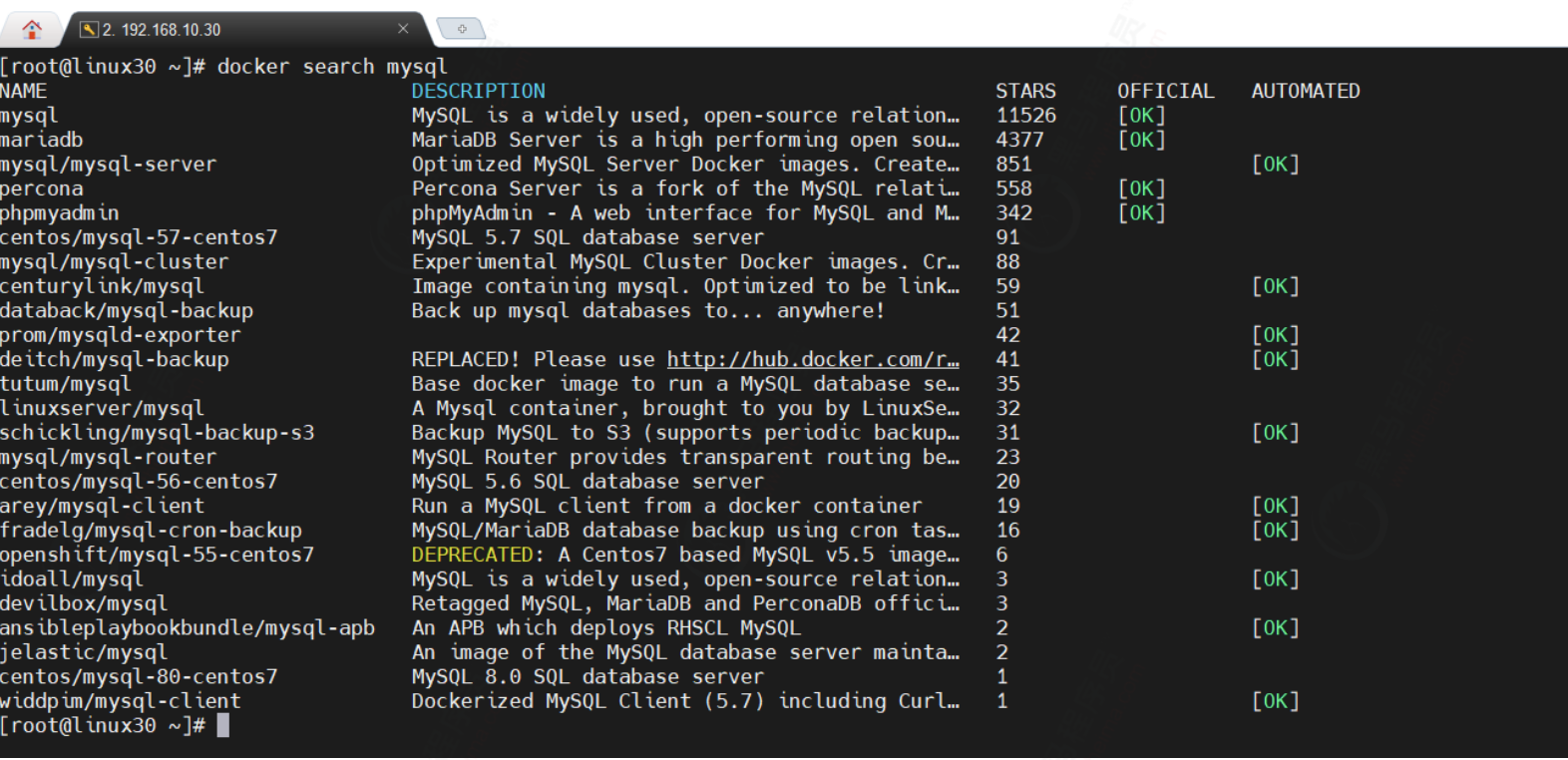Click the DESCRIPTION column header text
Screen dimensions: 1568x760
click(479, 91)
